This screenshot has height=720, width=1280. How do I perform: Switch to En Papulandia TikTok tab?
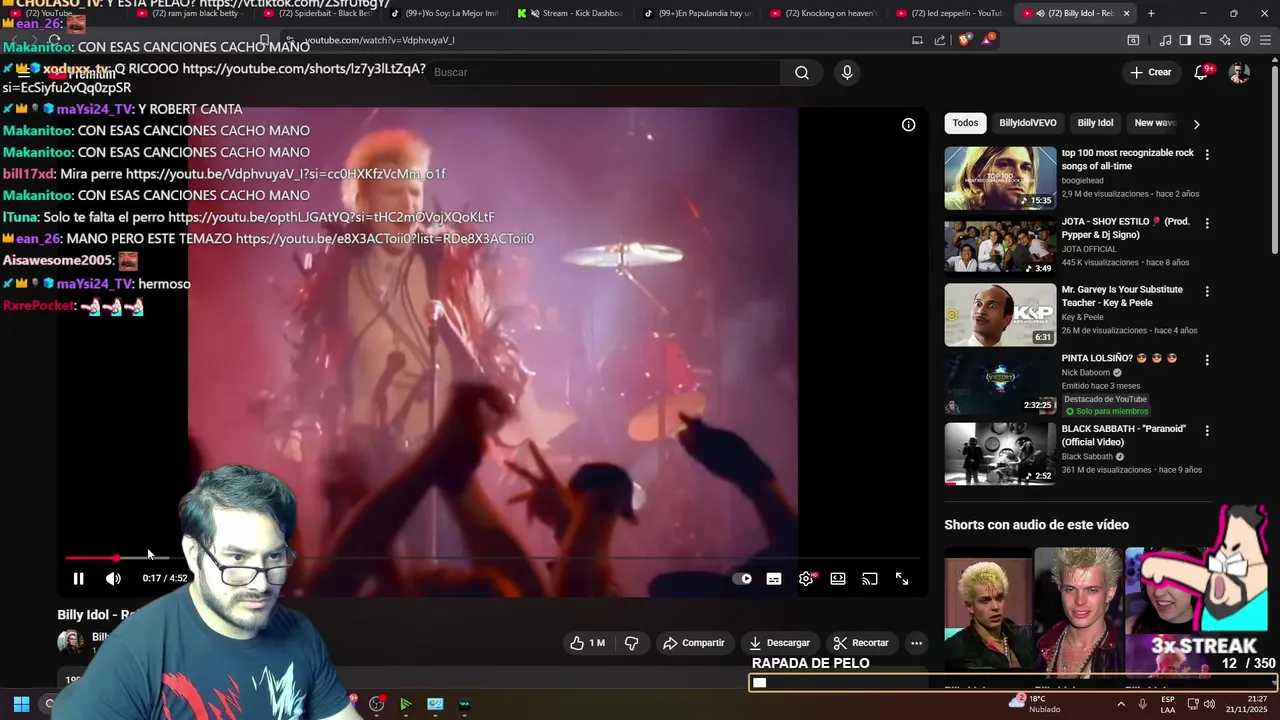click(698, 13)
